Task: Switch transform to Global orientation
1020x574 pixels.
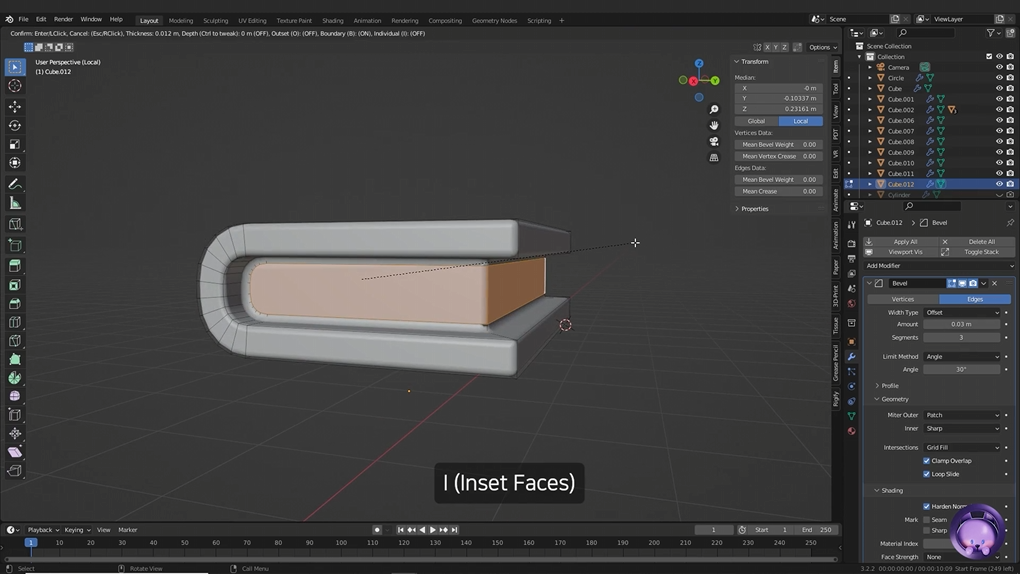Action: [x=757, y=121]
